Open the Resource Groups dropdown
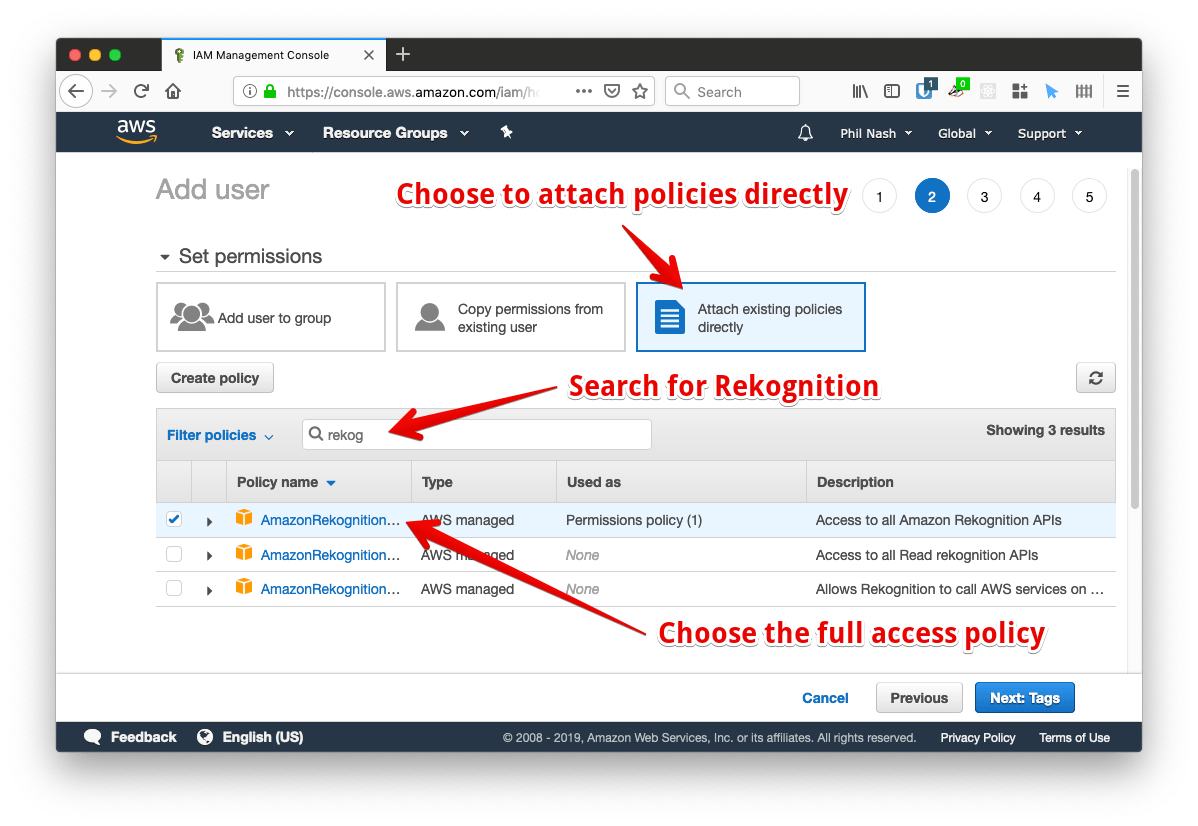 [395, 133]
